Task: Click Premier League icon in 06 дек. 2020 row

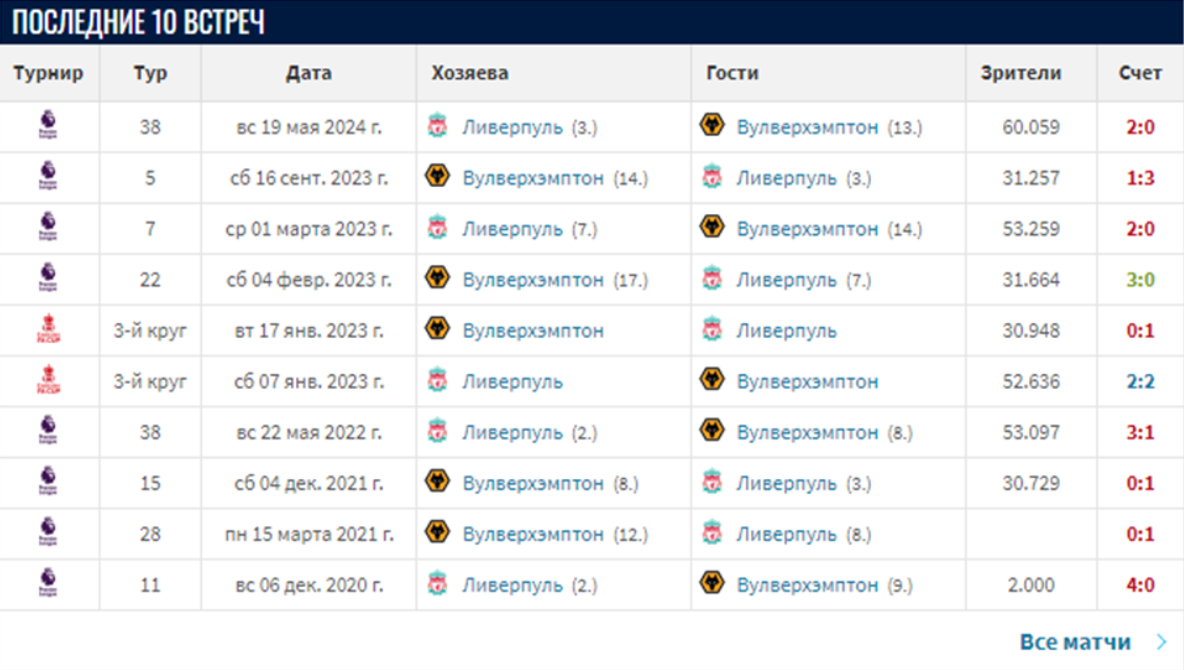Action: [x=48, y=583]
